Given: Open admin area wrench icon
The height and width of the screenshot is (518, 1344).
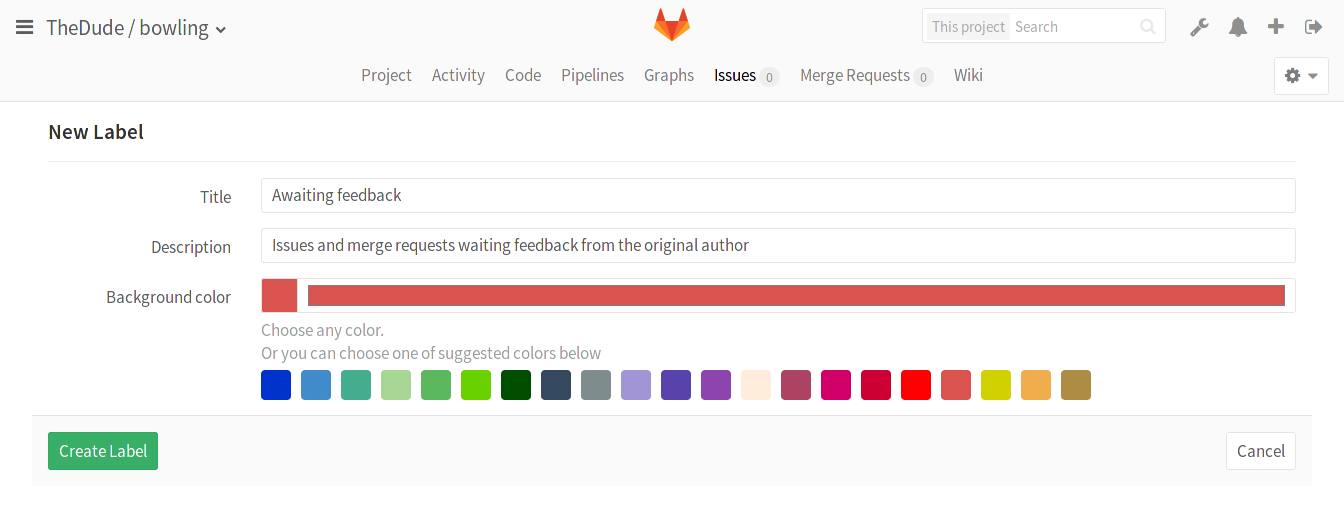Looking at the screenshot, I should (1199, 27).
